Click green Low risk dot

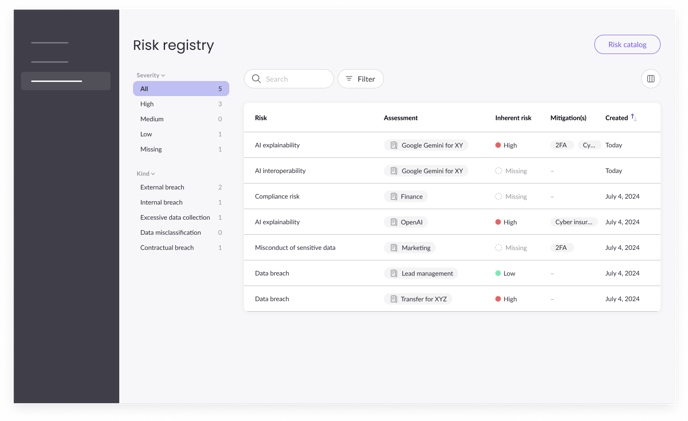[498, 273]
